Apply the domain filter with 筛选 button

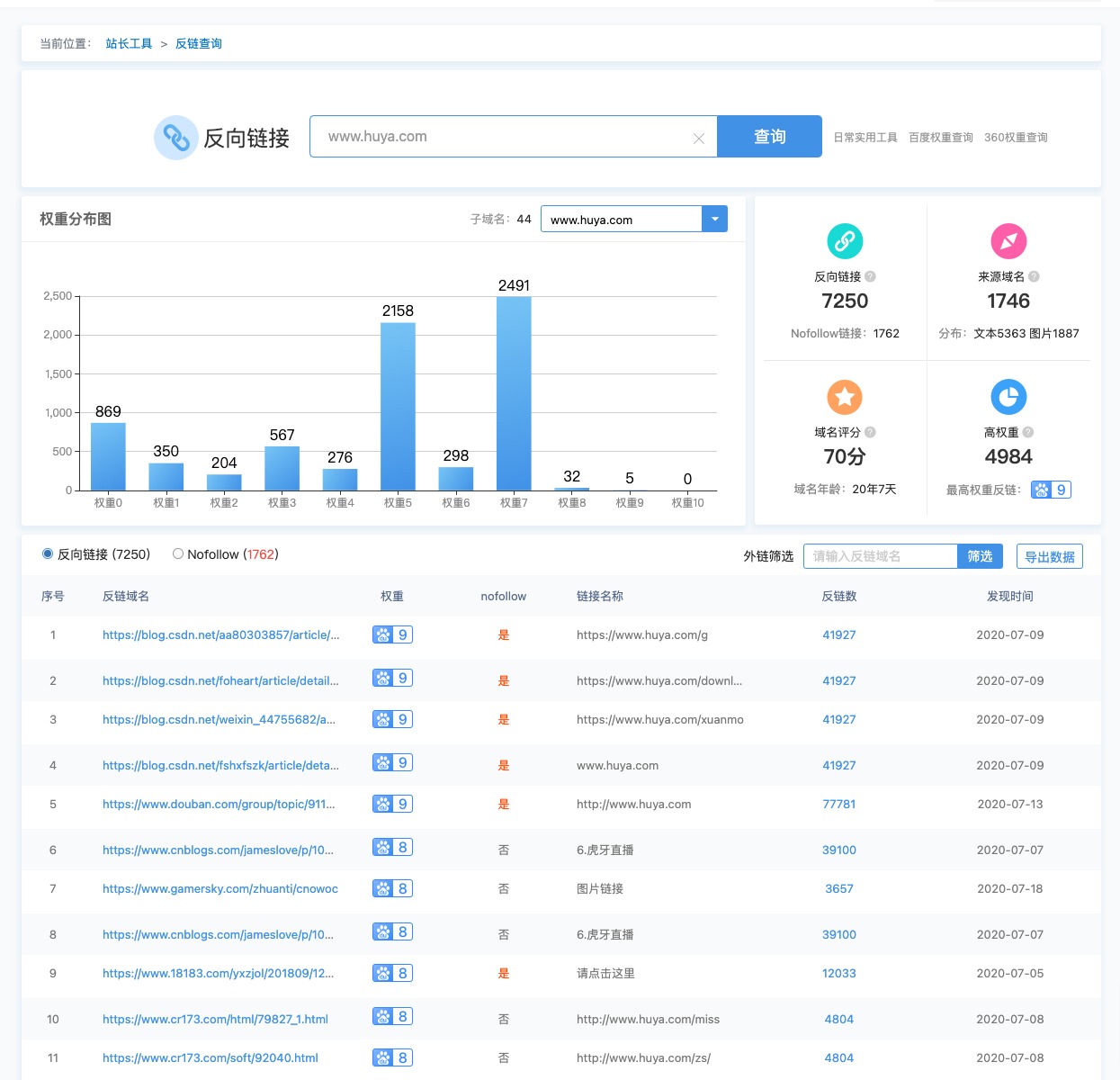pos(980,556)
